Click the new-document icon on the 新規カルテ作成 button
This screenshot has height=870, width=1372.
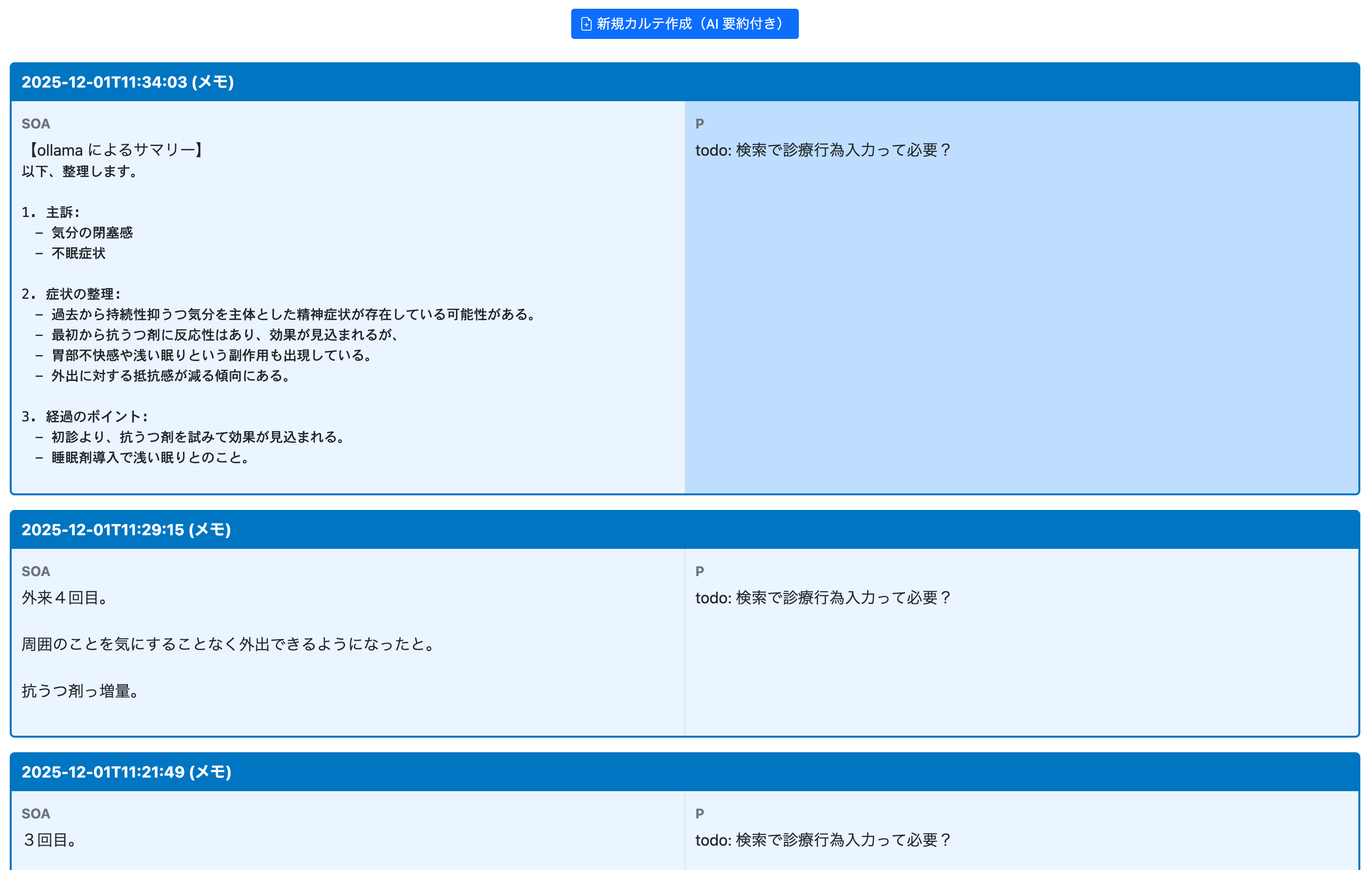pos(586,24)
